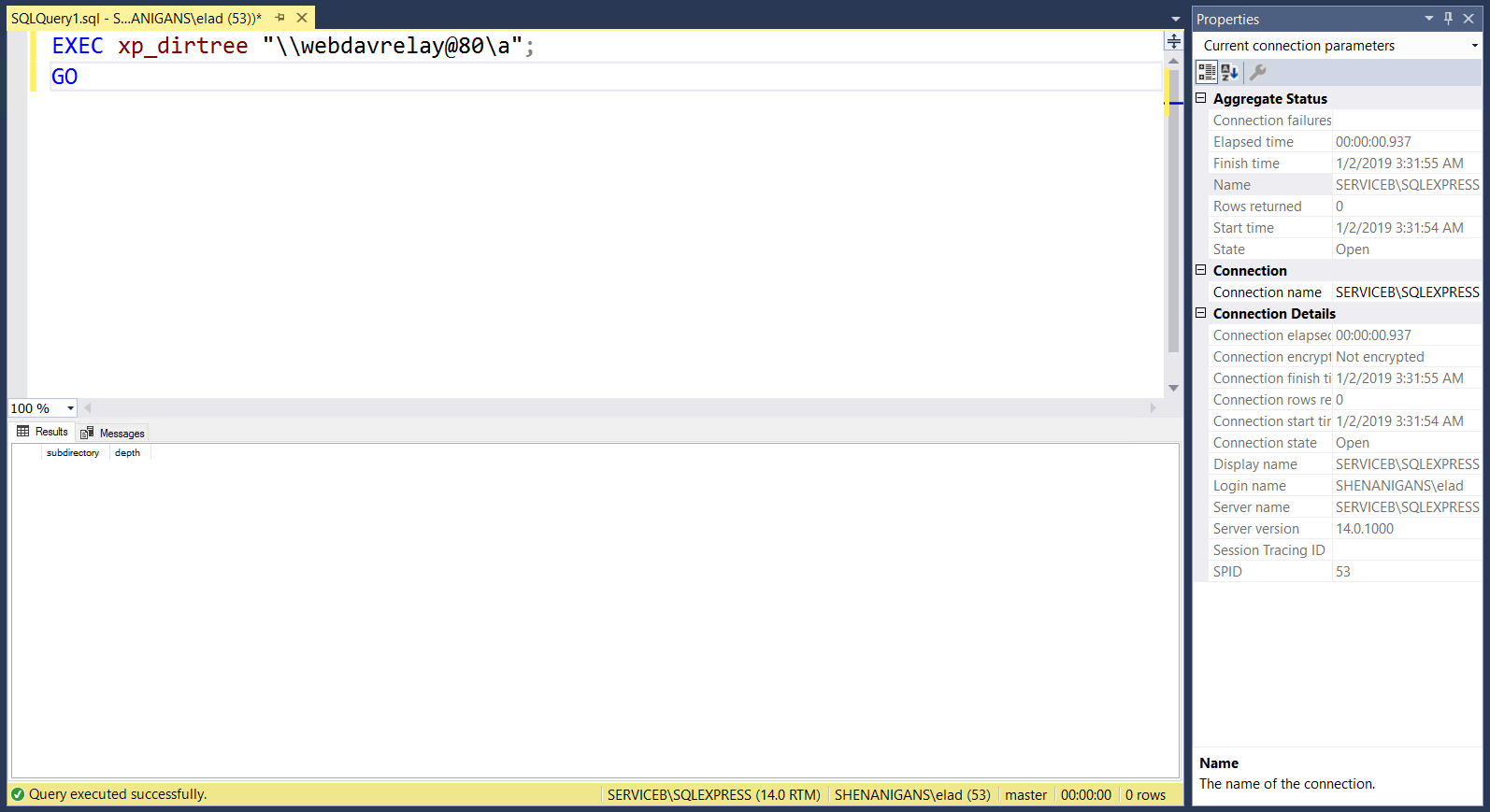
Task: Click SHENANIGANS\elad (53) in status bar
Action: [912, 794]
